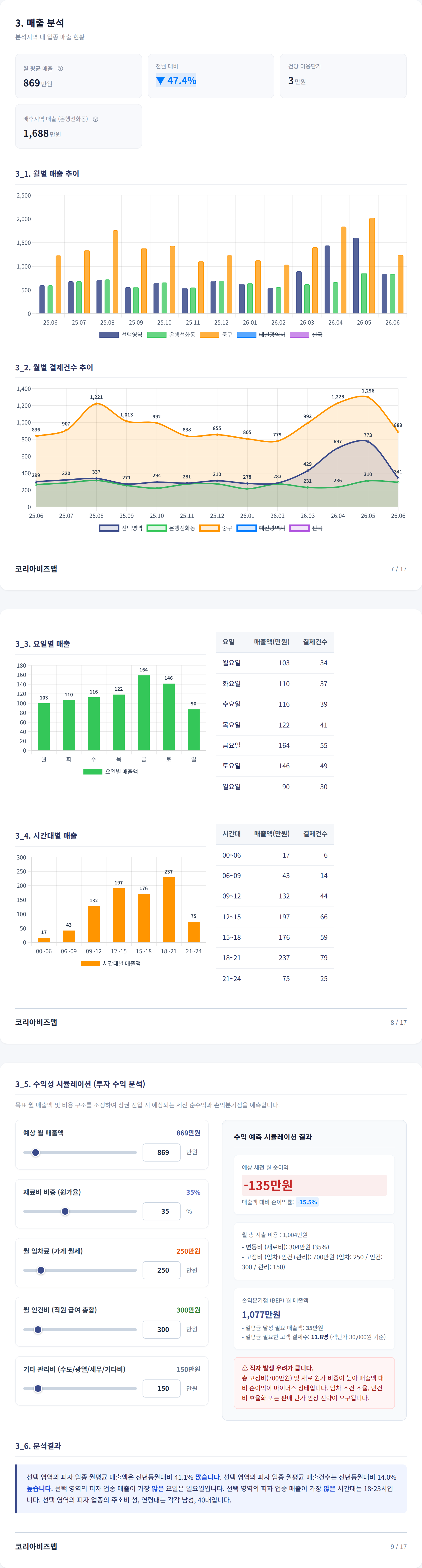Click the -15.5% profit margin badge
The height and width of the screenshot is (1568, 422).
pyautogui.click(x=307, y=1202)
